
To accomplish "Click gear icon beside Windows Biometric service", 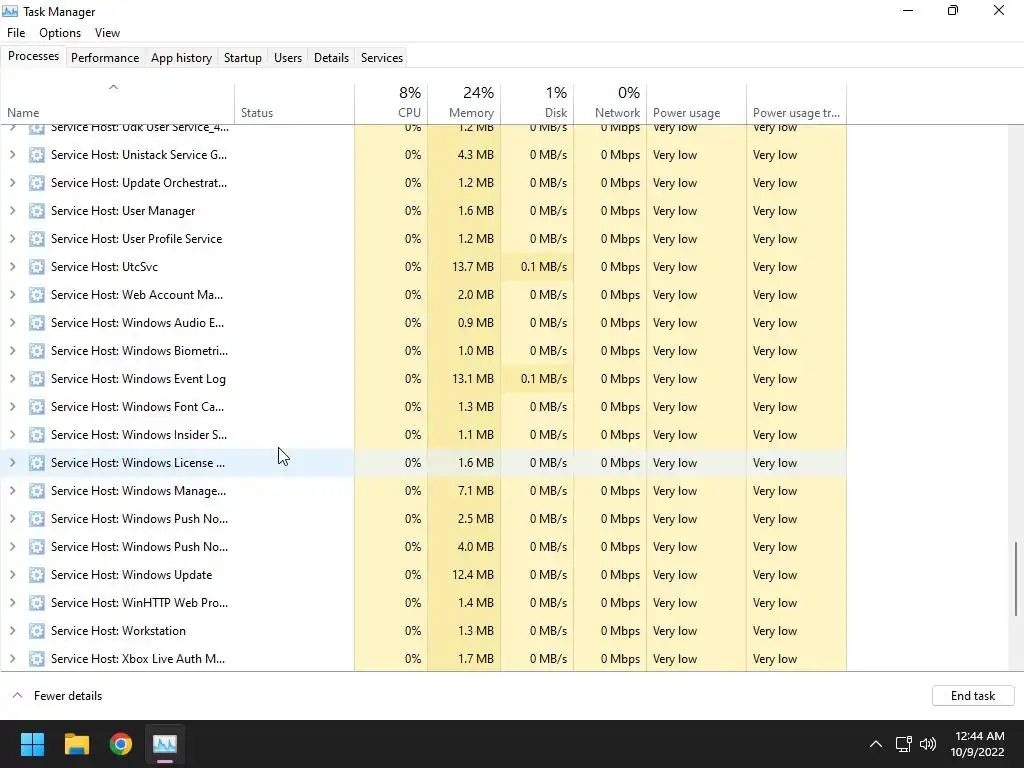I will point(37,351).
